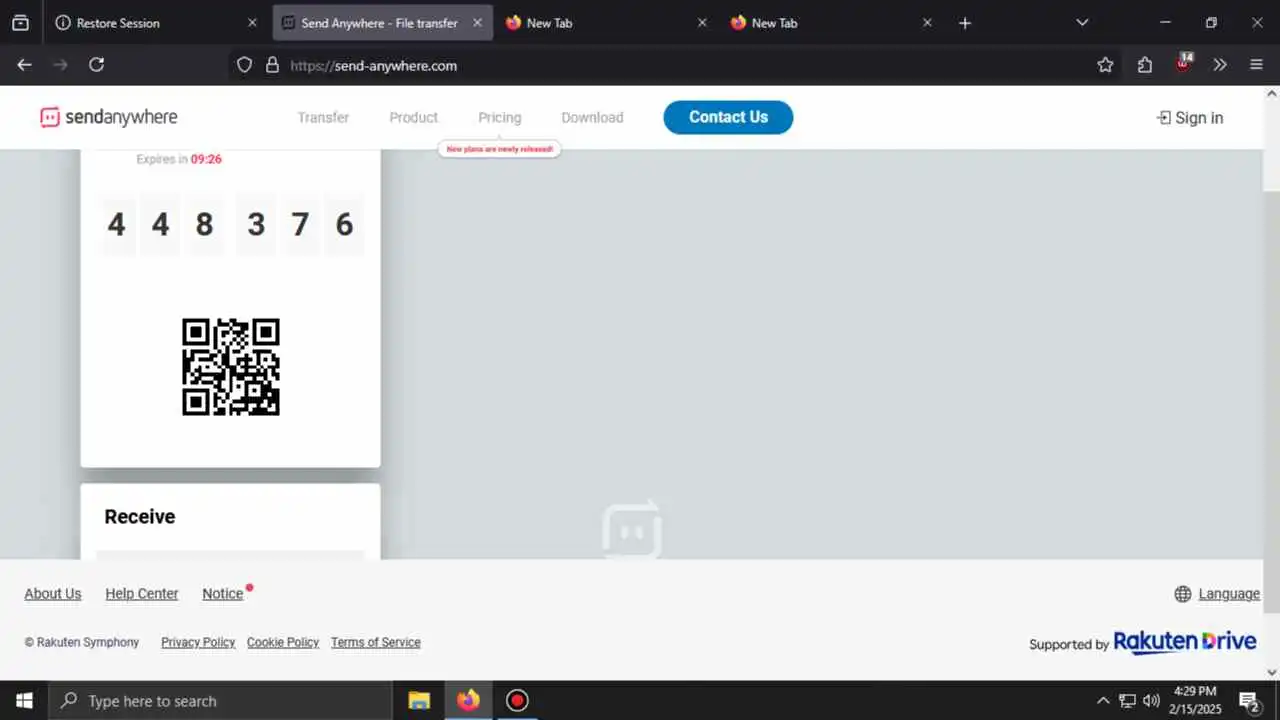Click the Send Anywhere logo
The width and height of the screenshot is (1280, 720).
(x=108, y=117)
